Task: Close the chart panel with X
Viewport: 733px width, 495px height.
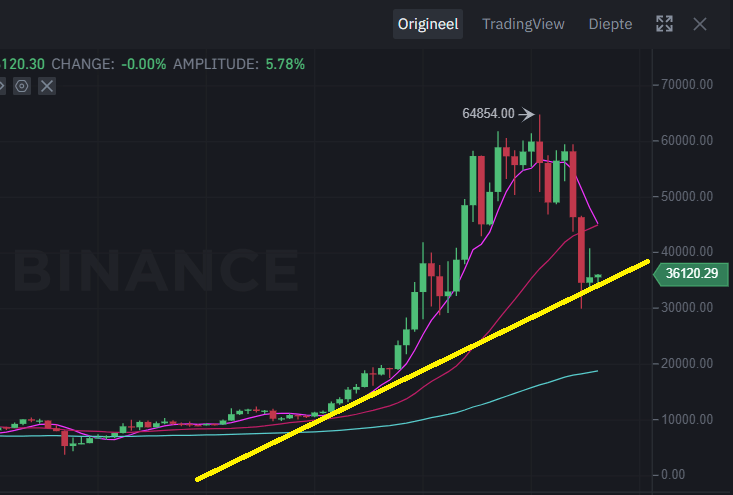Action: [x=700, y=24]
